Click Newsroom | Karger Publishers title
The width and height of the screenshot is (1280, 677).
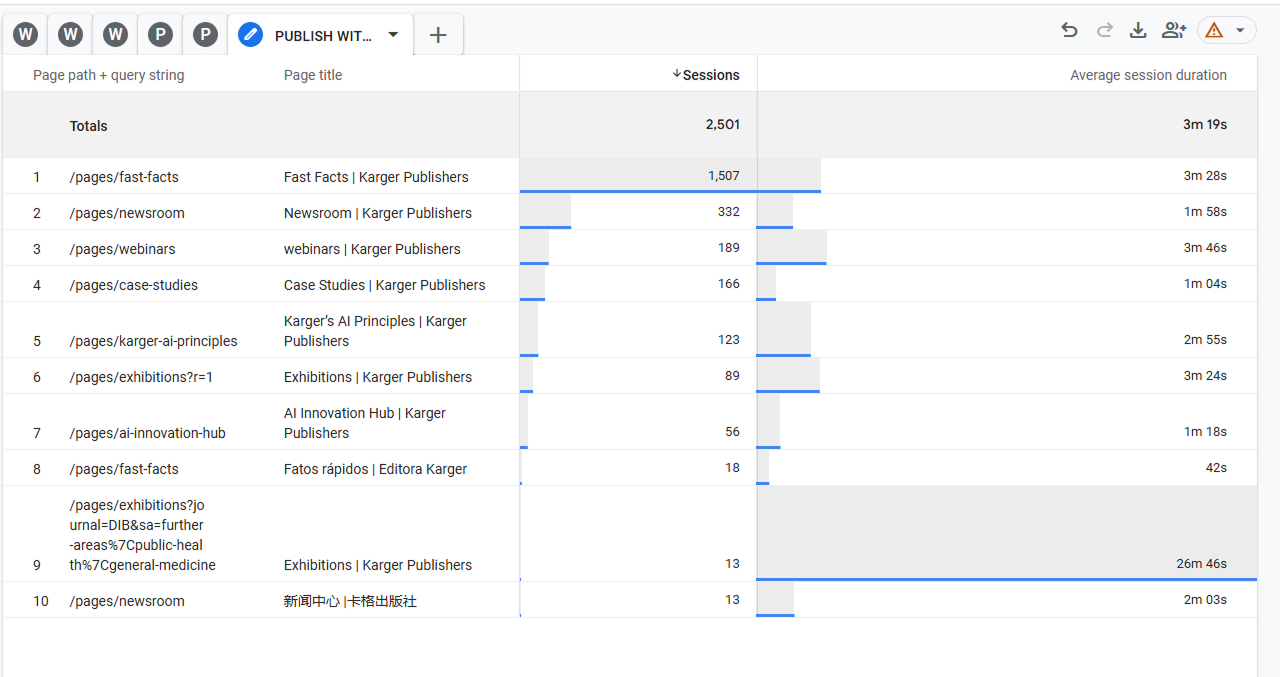(x=378, y=213)
